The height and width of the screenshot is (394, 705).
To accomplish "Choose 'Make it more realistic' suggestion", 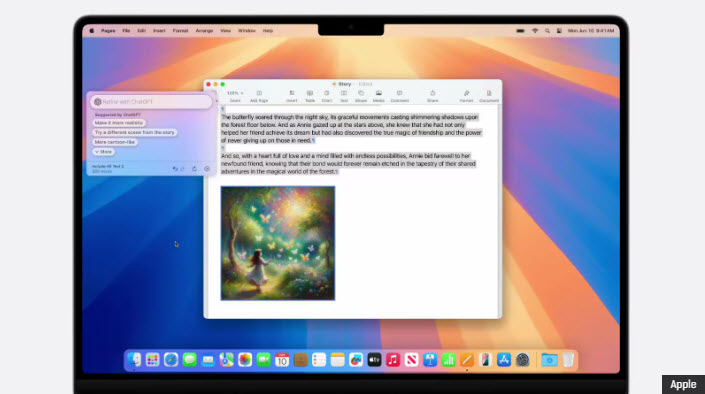I will coord(119,123).
